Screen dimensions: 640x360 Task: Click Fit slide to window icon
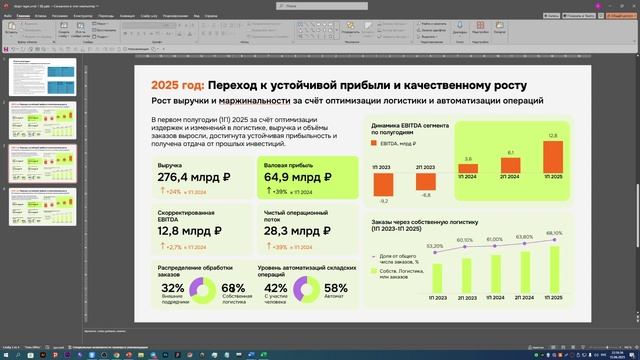pyautogui.click(x=636, y=347)
